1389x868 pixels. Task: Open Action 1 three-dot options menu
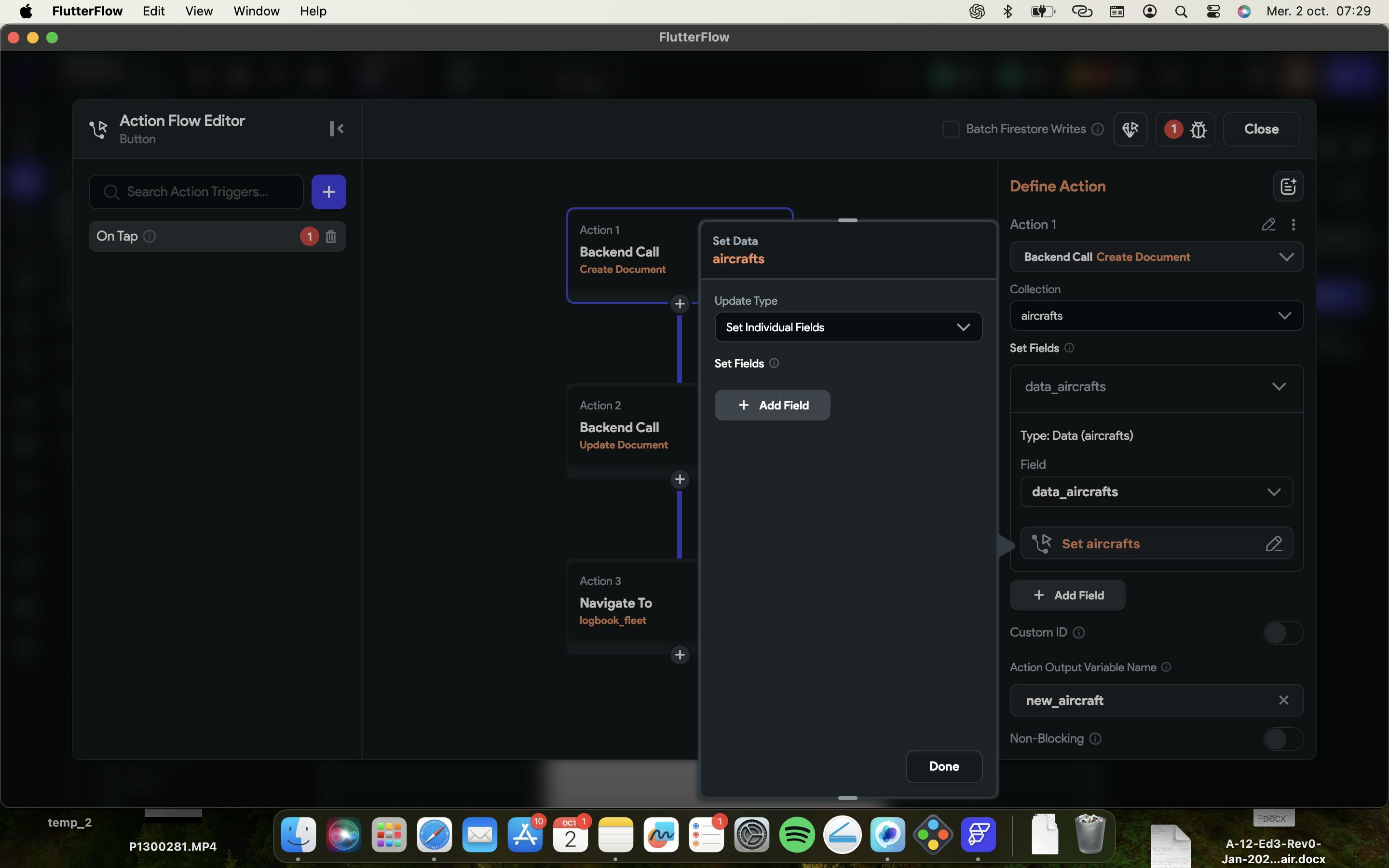point(1293,224)
